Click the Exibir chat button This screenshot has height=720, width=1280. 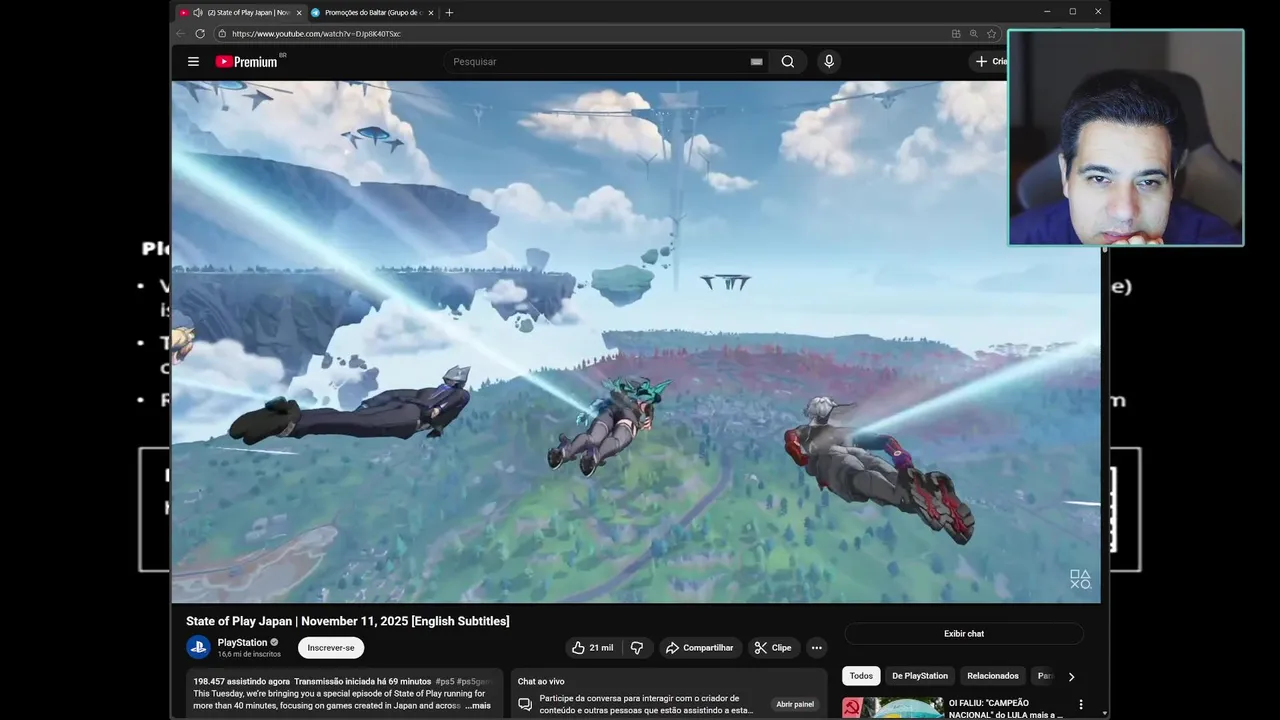pyautogui.click(x=964, y=633)
